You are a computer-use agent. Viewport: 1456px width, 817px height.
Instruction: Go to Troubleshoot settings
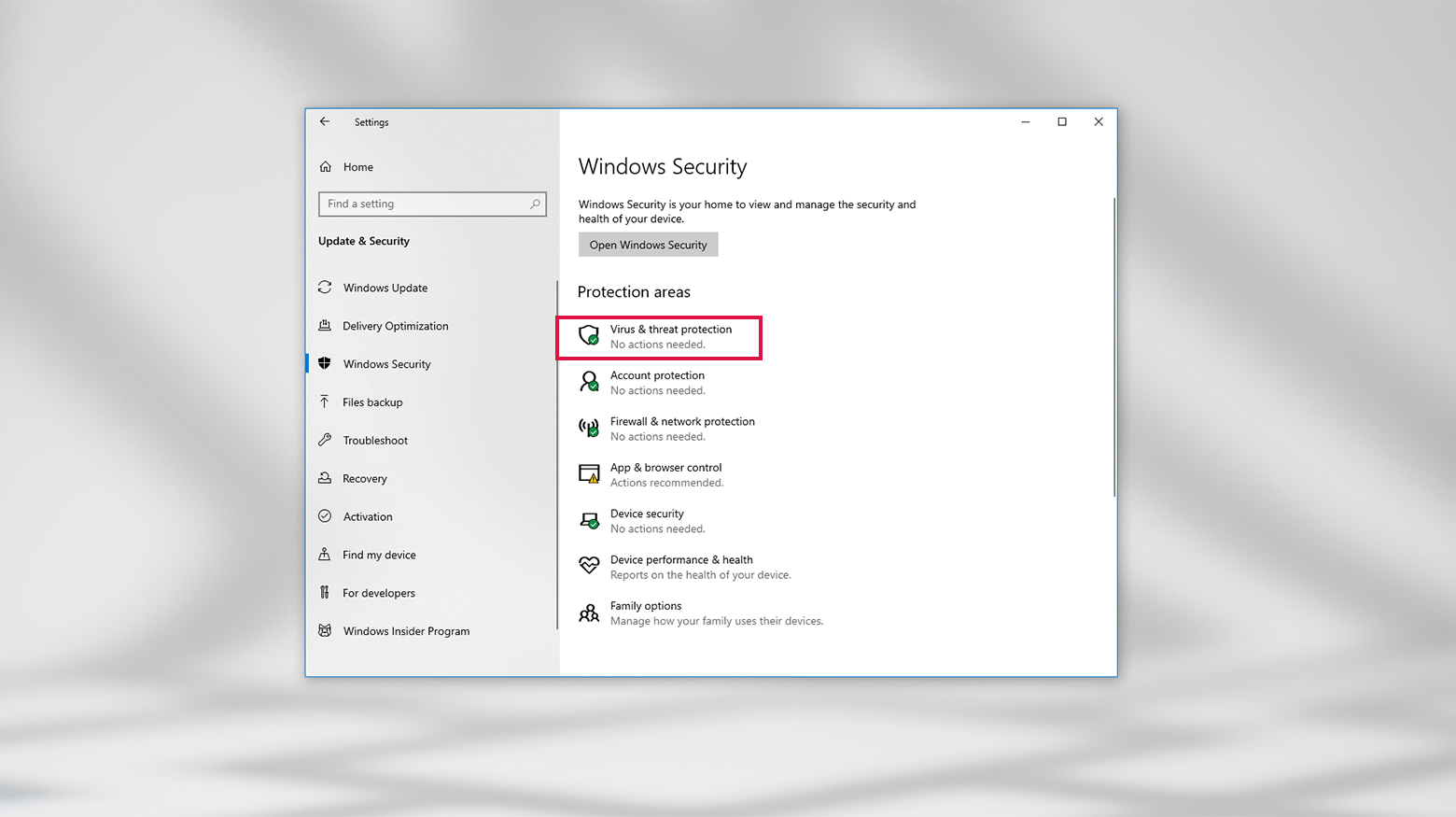coord(374,441)
